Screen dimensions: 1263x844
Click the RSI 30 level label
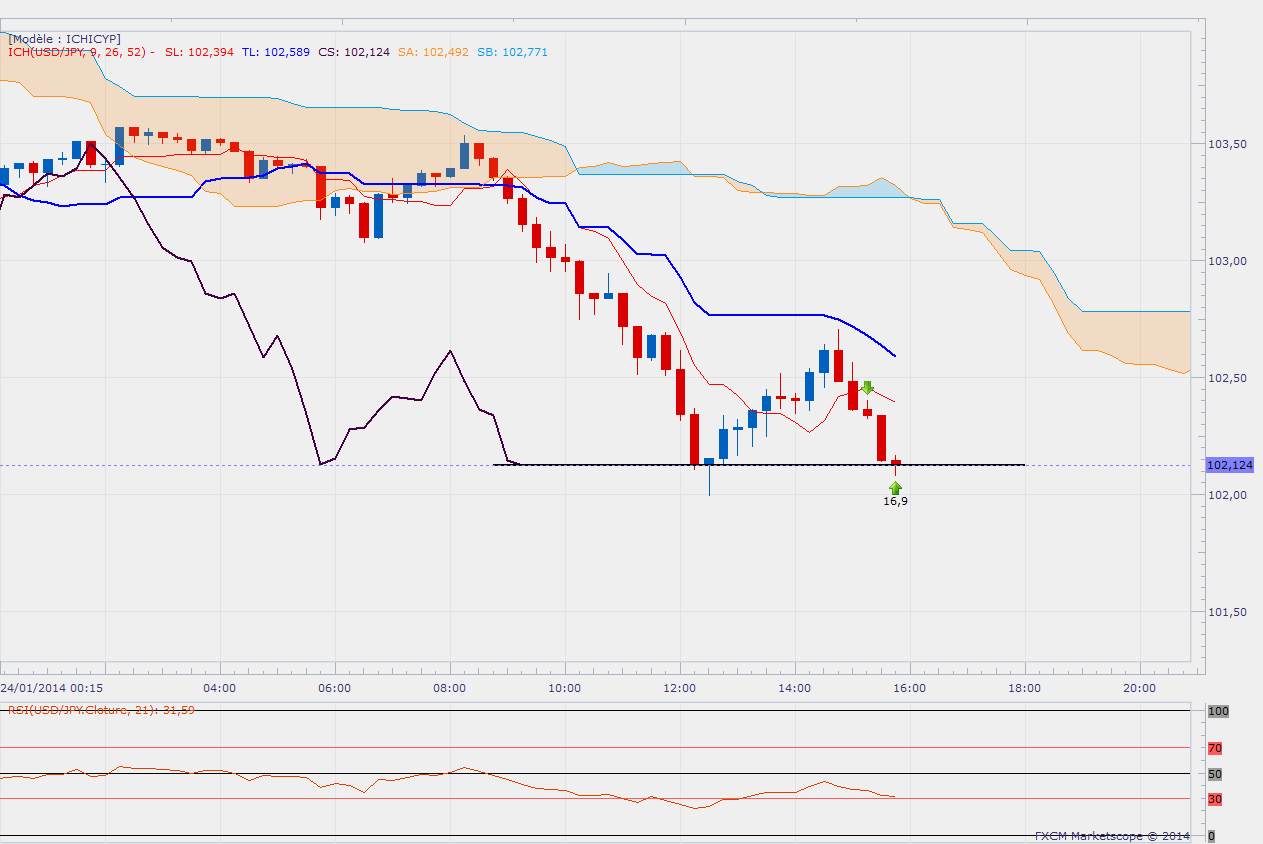(x=1215, y=799)
